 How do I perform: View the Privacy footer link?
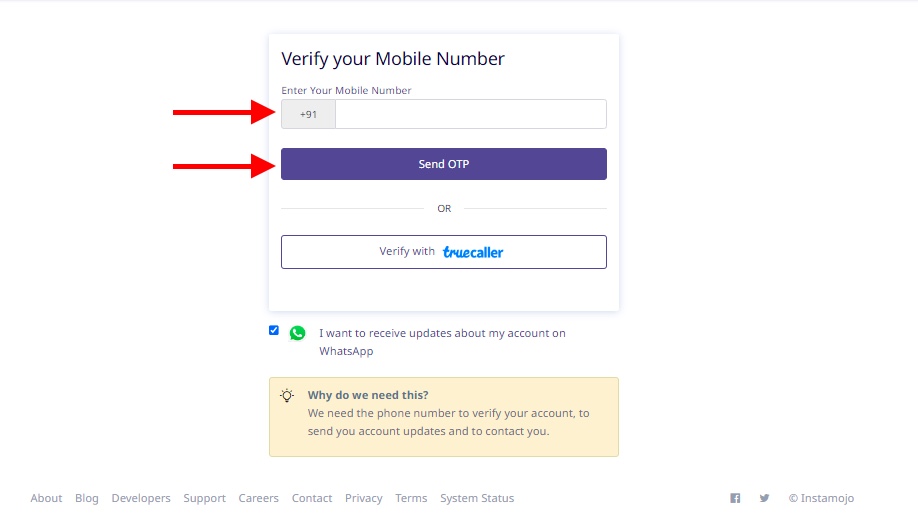coord(364,498)
